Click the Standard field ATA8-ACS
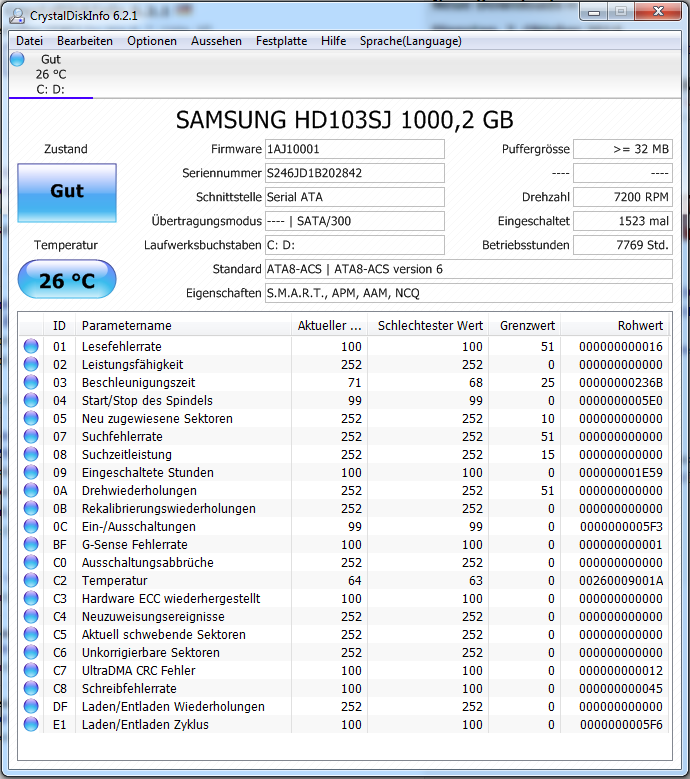The height and width of the screenshot is (779, 690). pyautogui.click(x=469, y=269)
